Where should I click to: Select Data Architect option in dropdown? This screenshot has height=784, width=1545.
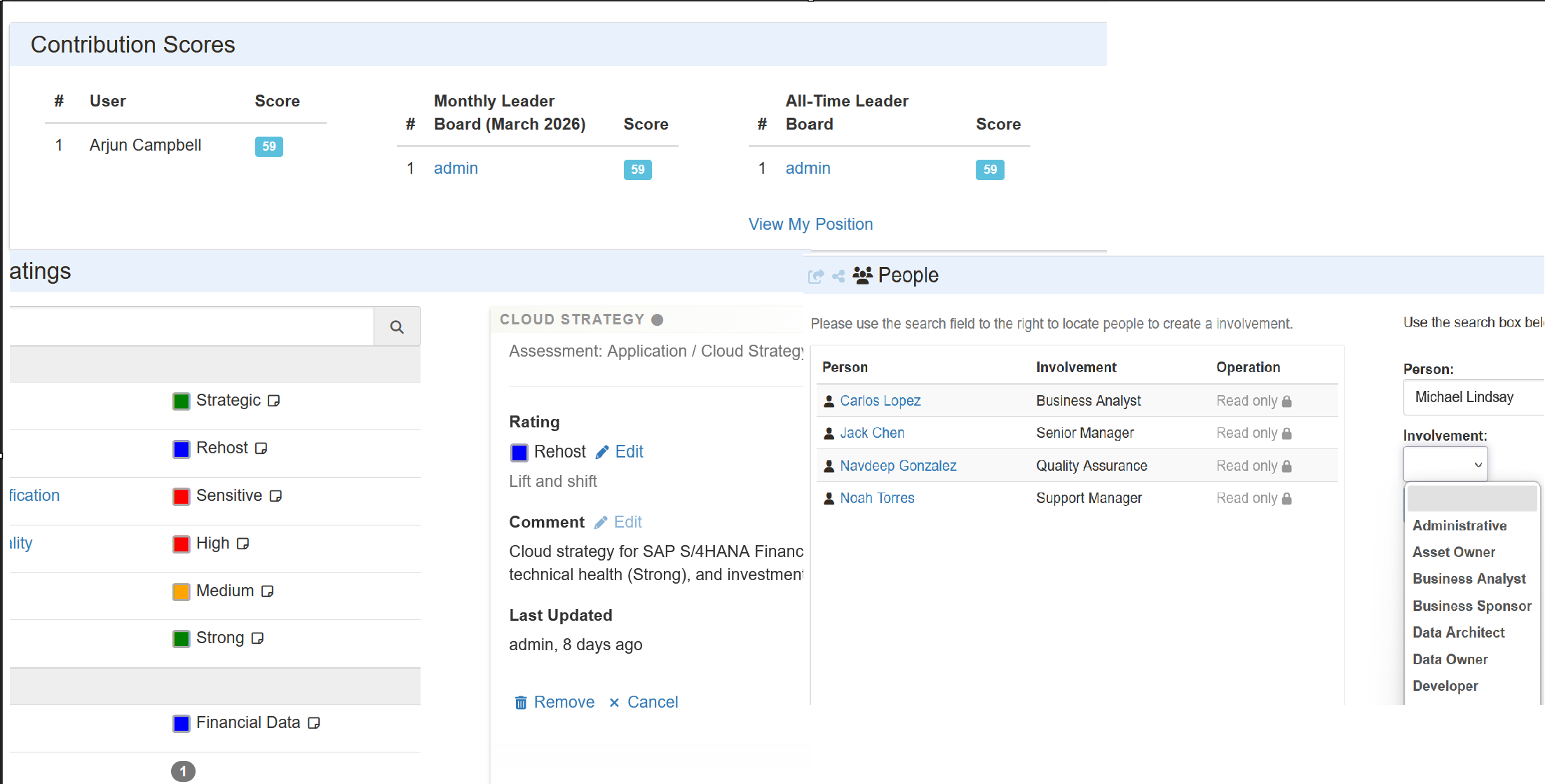[1458, 633]
